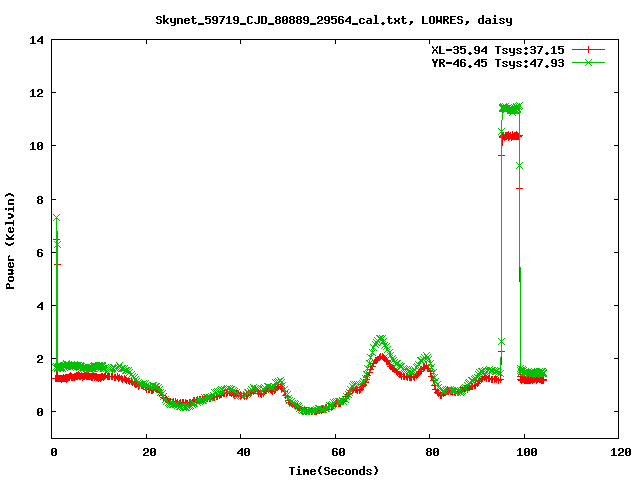Click the x-axis tick label 80
The width and height of the screenshot is (640, 480).
(433, 452)
